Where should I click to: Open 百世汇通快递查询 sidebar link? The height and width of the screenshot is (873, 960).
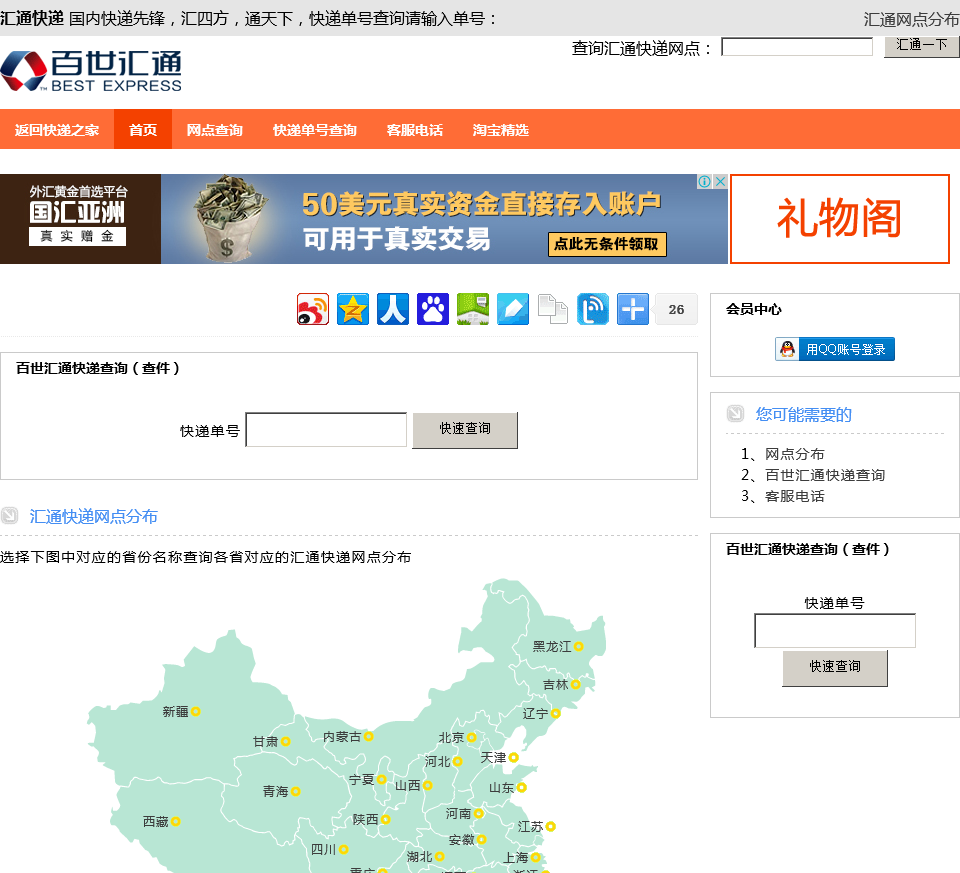(825, 475)
